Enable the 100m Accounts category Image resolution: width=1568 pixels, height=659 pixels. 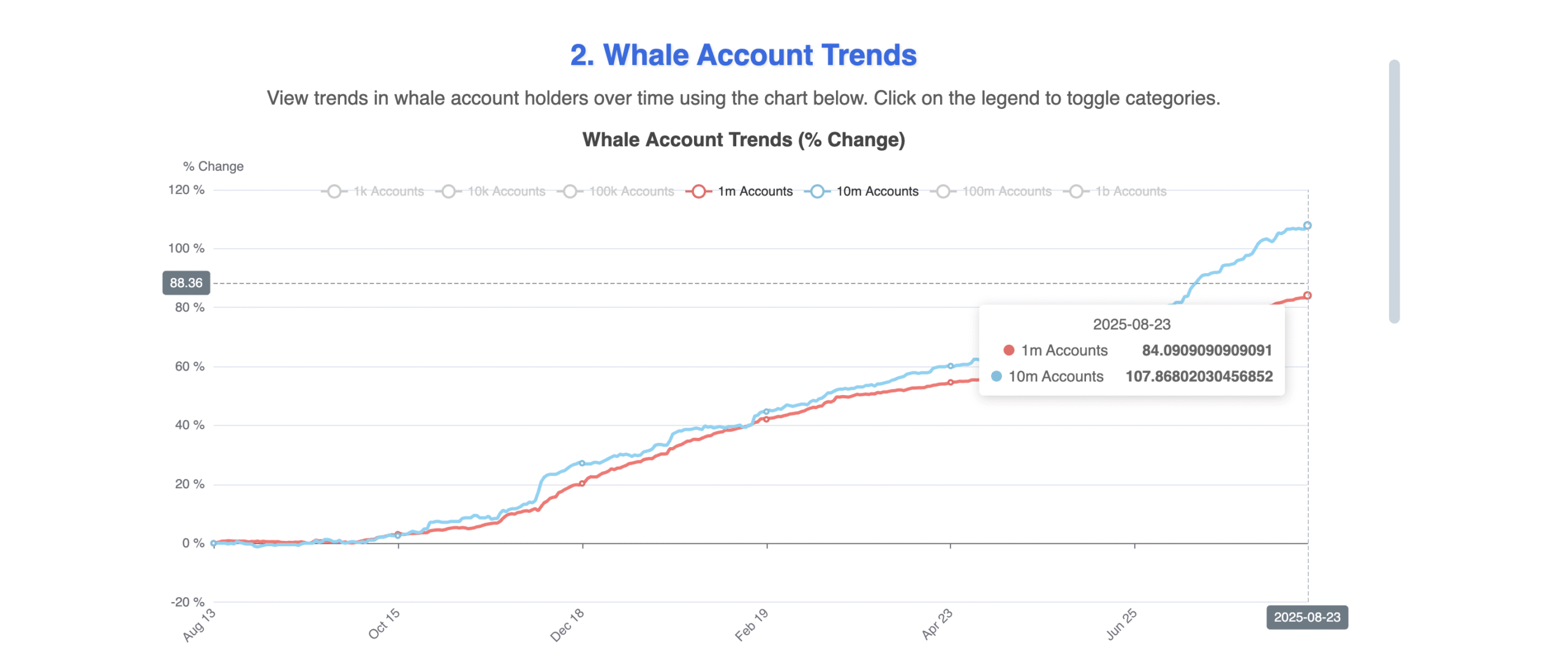(1007, 191)
